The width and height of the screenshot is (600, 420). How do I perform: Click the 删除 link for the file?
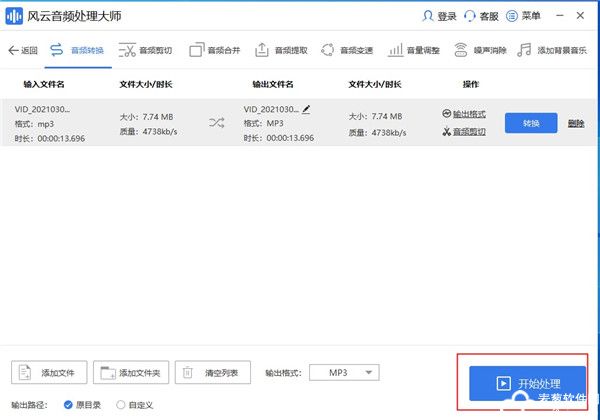pos(576,123)
